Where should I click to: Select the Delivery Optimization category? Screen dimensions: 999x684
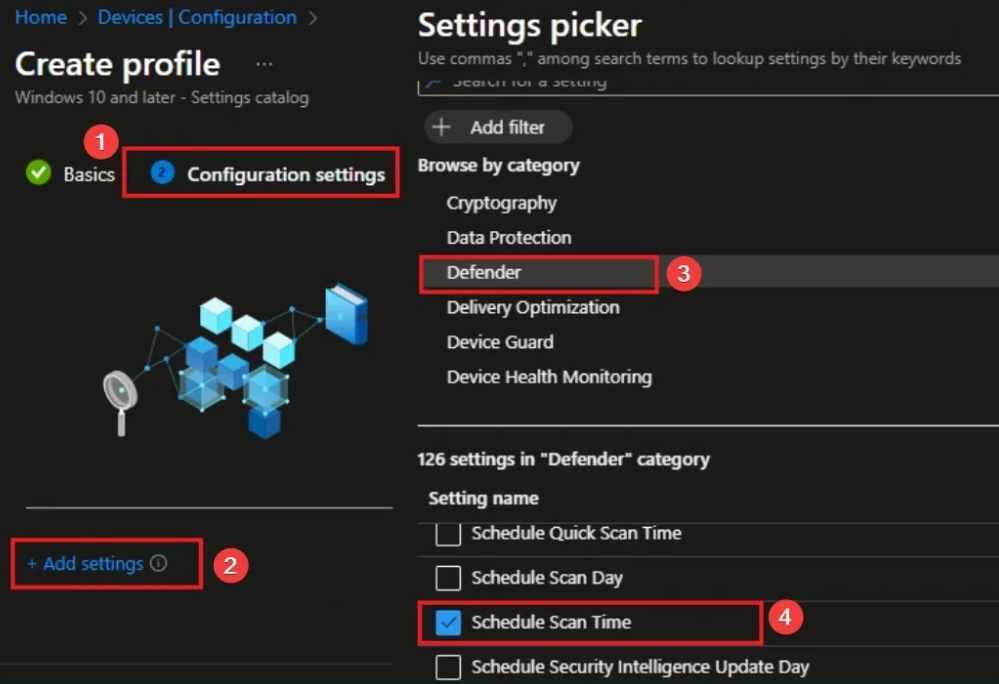pos(533,308)
